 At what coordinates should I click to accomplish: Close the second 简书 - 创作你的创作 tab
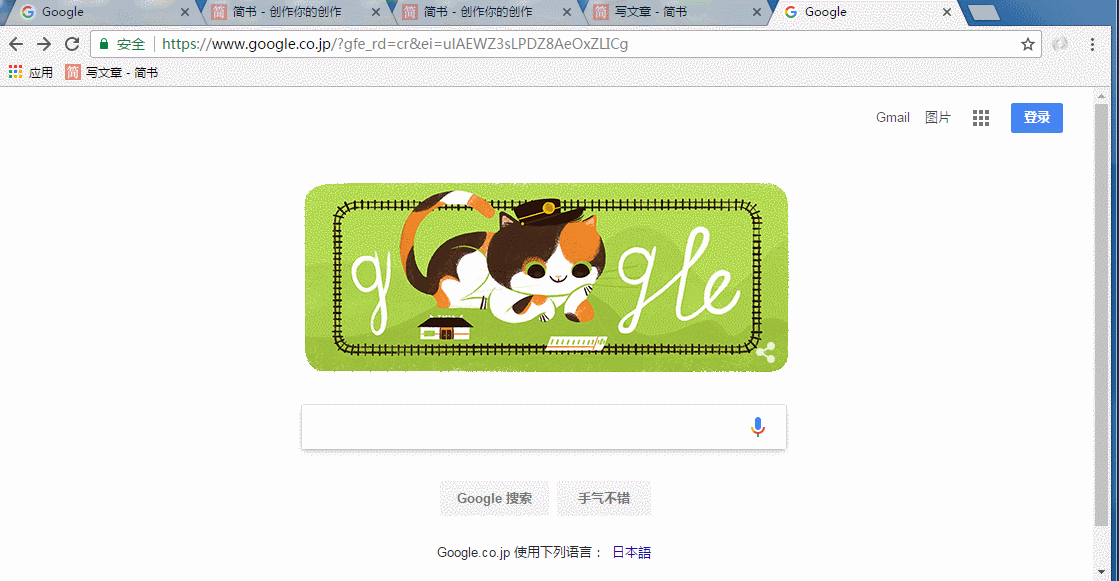[567, 12]
